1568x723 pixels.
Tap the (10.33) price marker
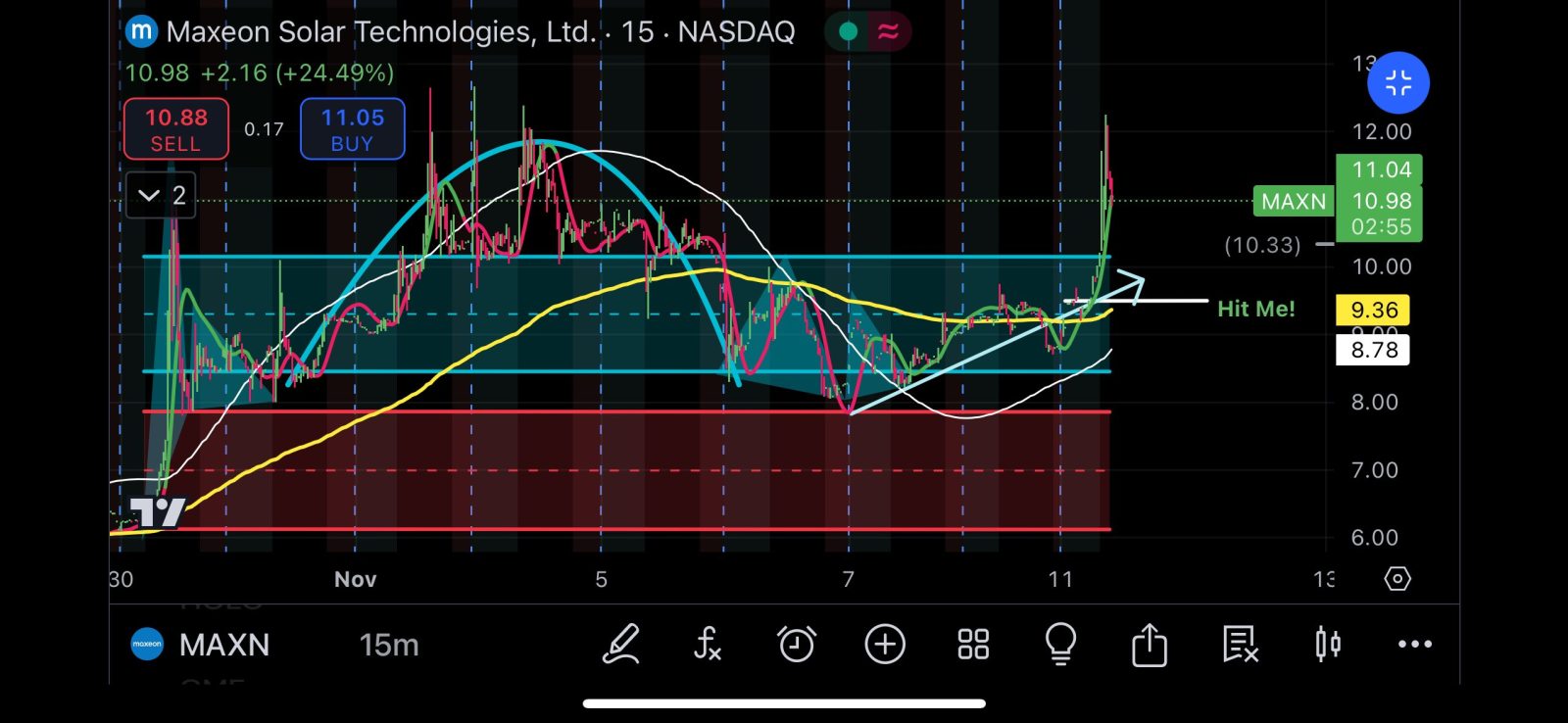1262,245
